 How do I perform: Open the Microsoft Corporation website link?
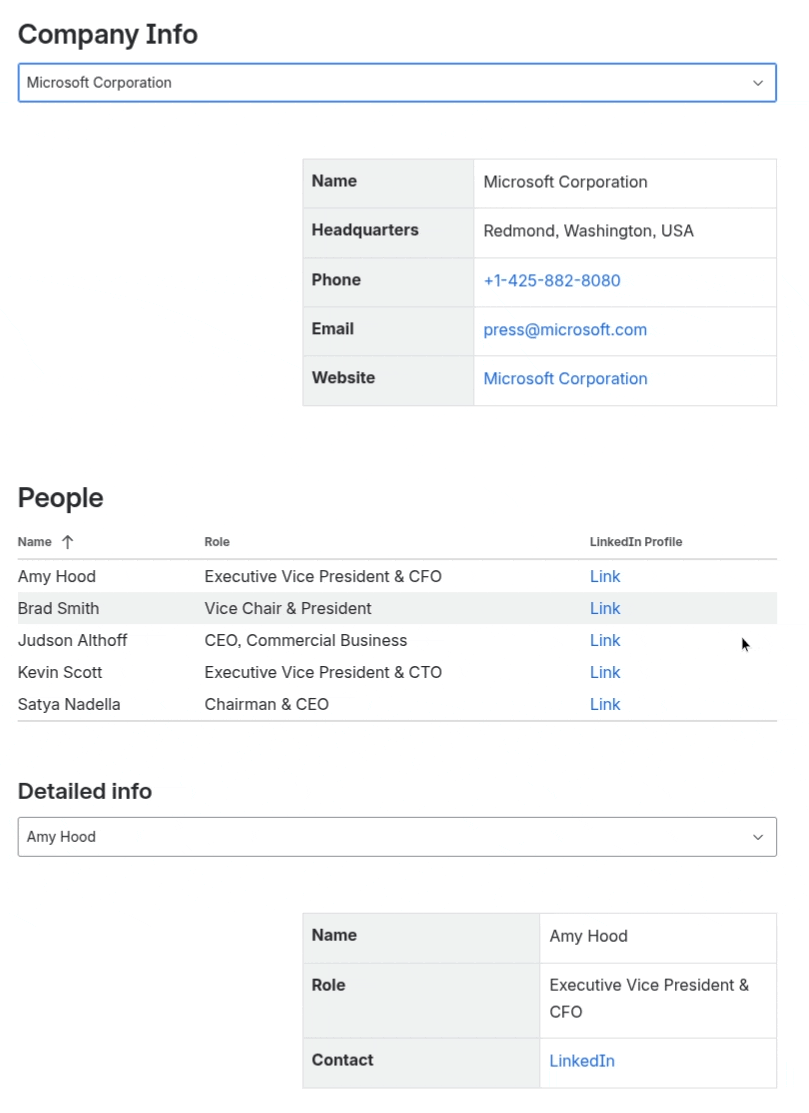(x=565, y=378)
